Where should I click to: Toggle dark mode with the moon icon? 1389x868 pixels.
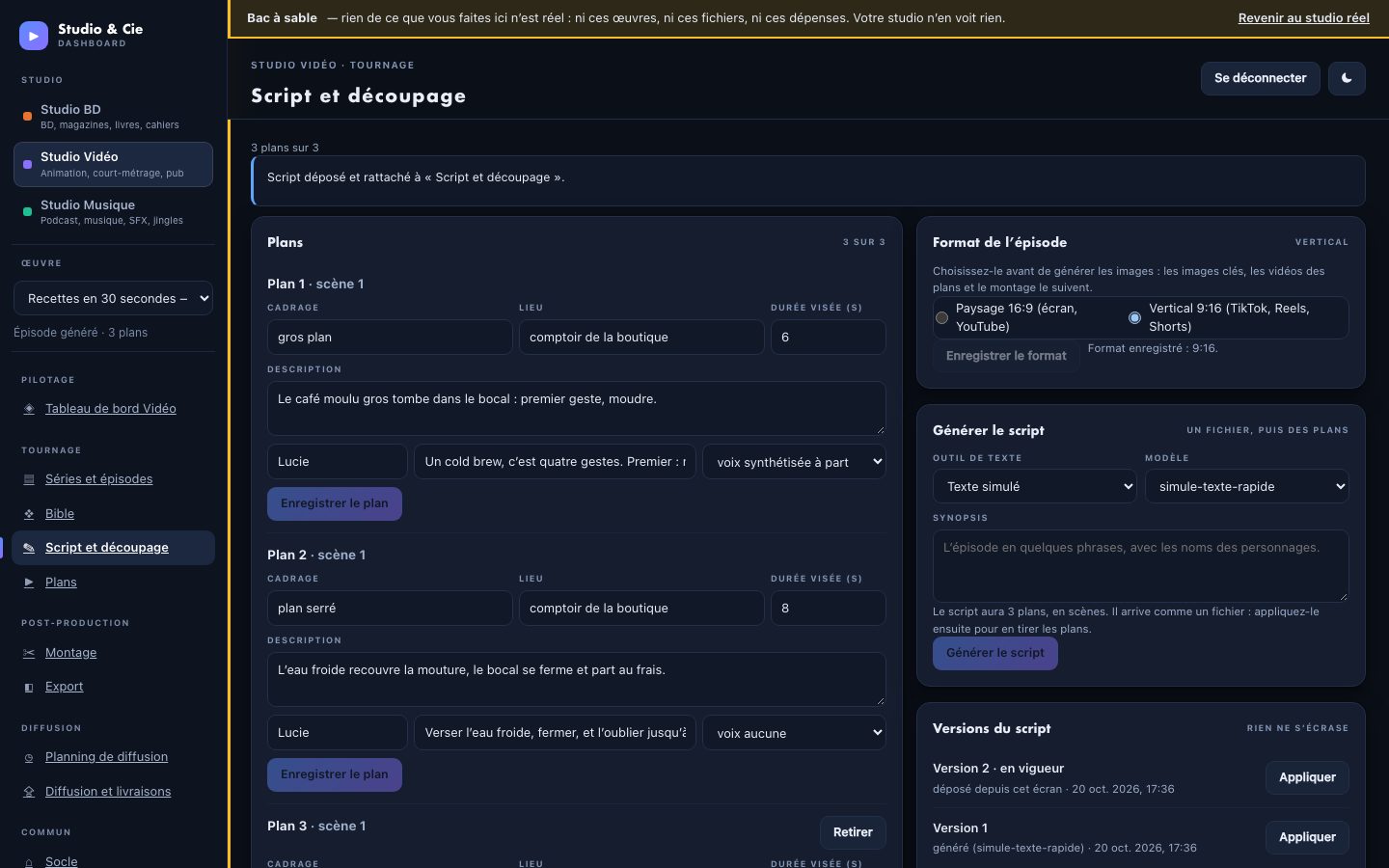pyautogui.click(x=1347, y=78)
